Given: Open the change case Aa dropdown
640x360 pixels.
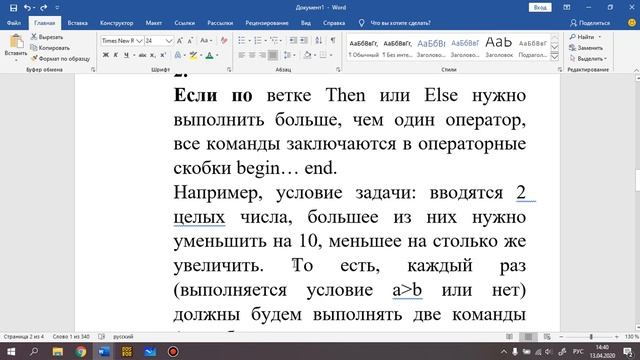Looking at the screenshot, I should [x=206, y=41].
